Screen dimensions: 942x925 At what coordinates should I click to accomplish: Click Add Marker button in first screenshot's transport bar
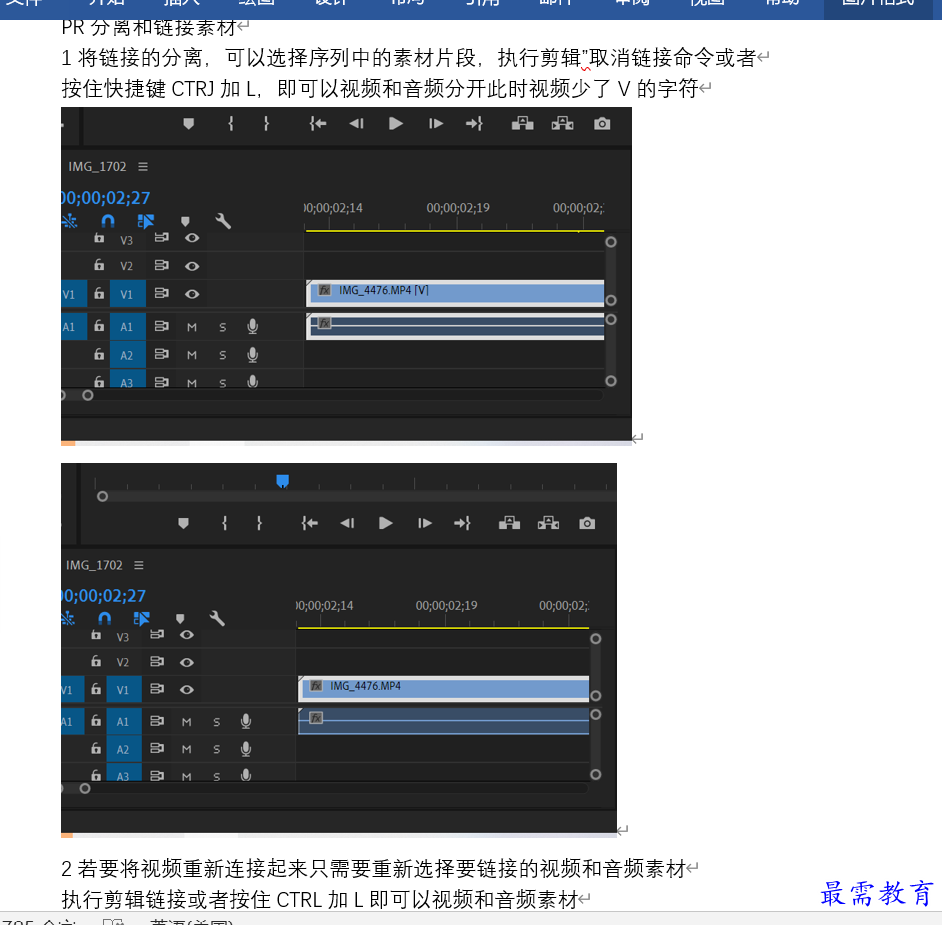[189, 124]
